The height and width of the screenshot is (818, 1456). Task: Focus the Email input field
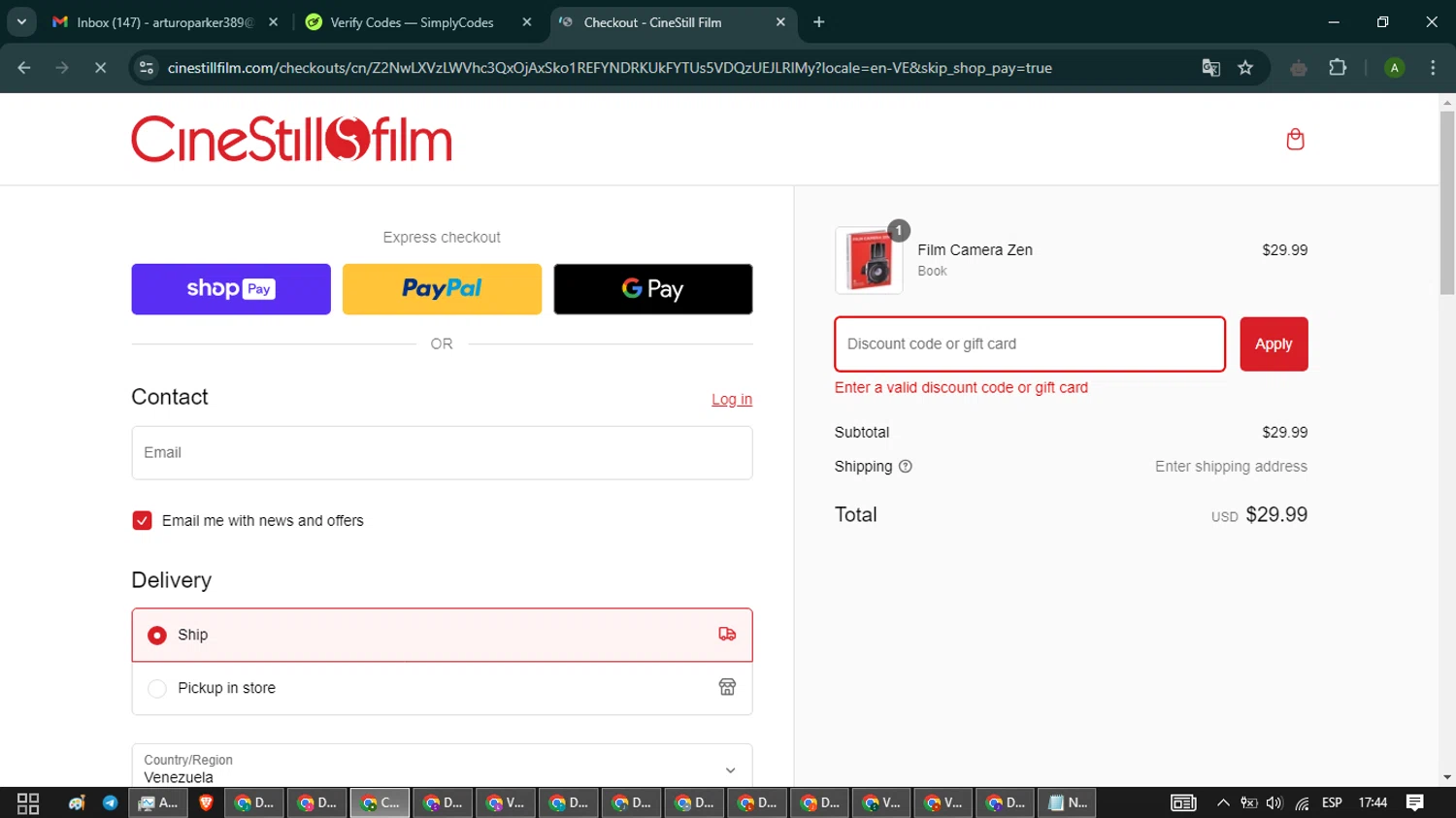click(442, 453)
